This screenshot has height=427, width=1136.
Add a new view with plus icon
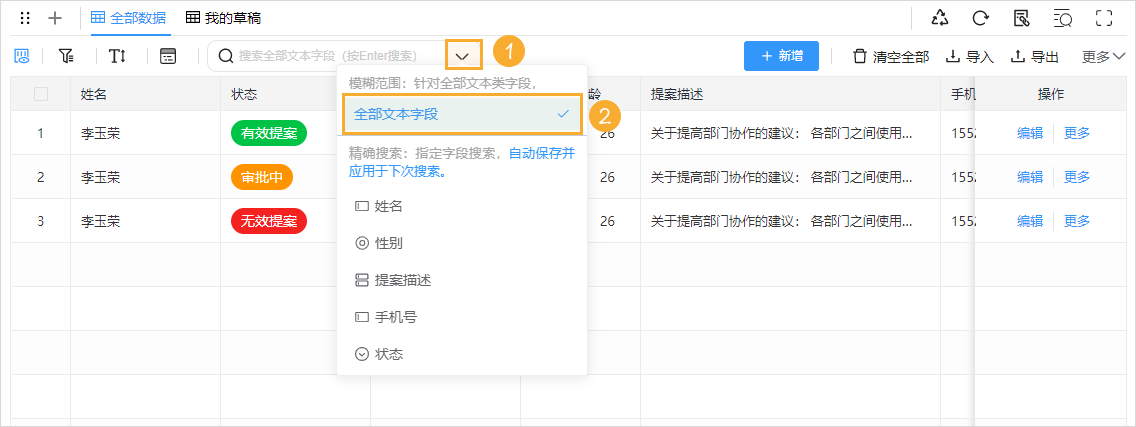tap(54, 18)
